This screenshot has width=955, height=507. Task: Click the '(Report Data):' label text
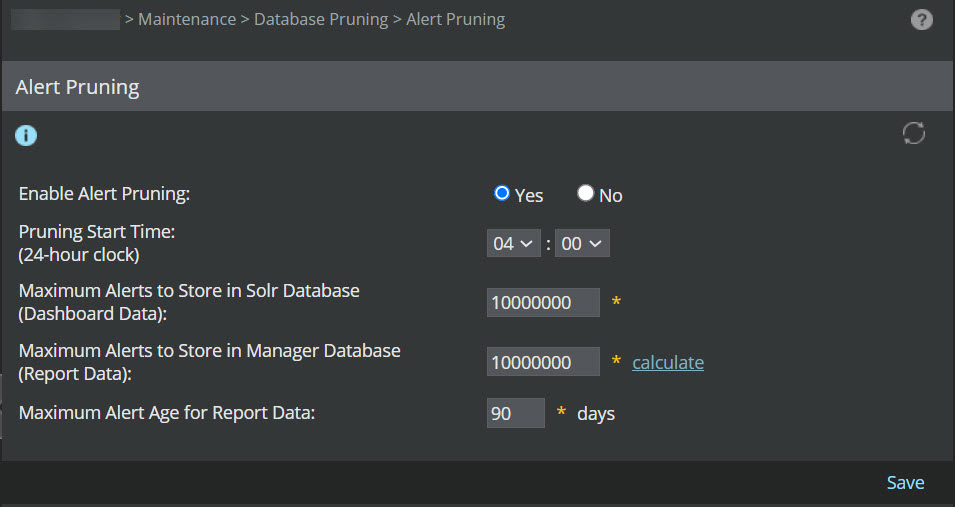75,374
